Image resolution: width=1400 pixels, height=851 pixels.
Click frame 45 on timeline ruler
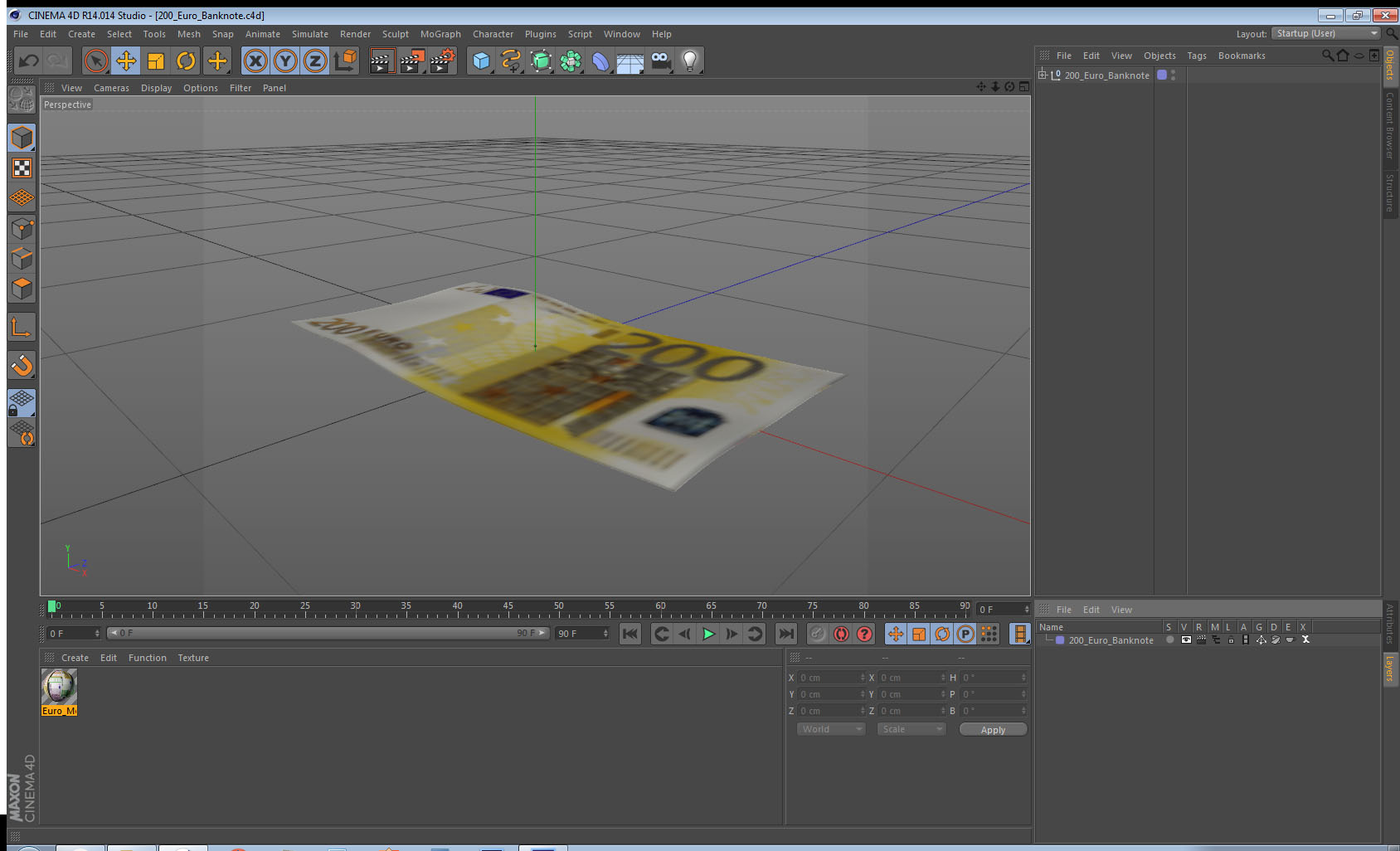pyautogui.click(x=508, y=608)
